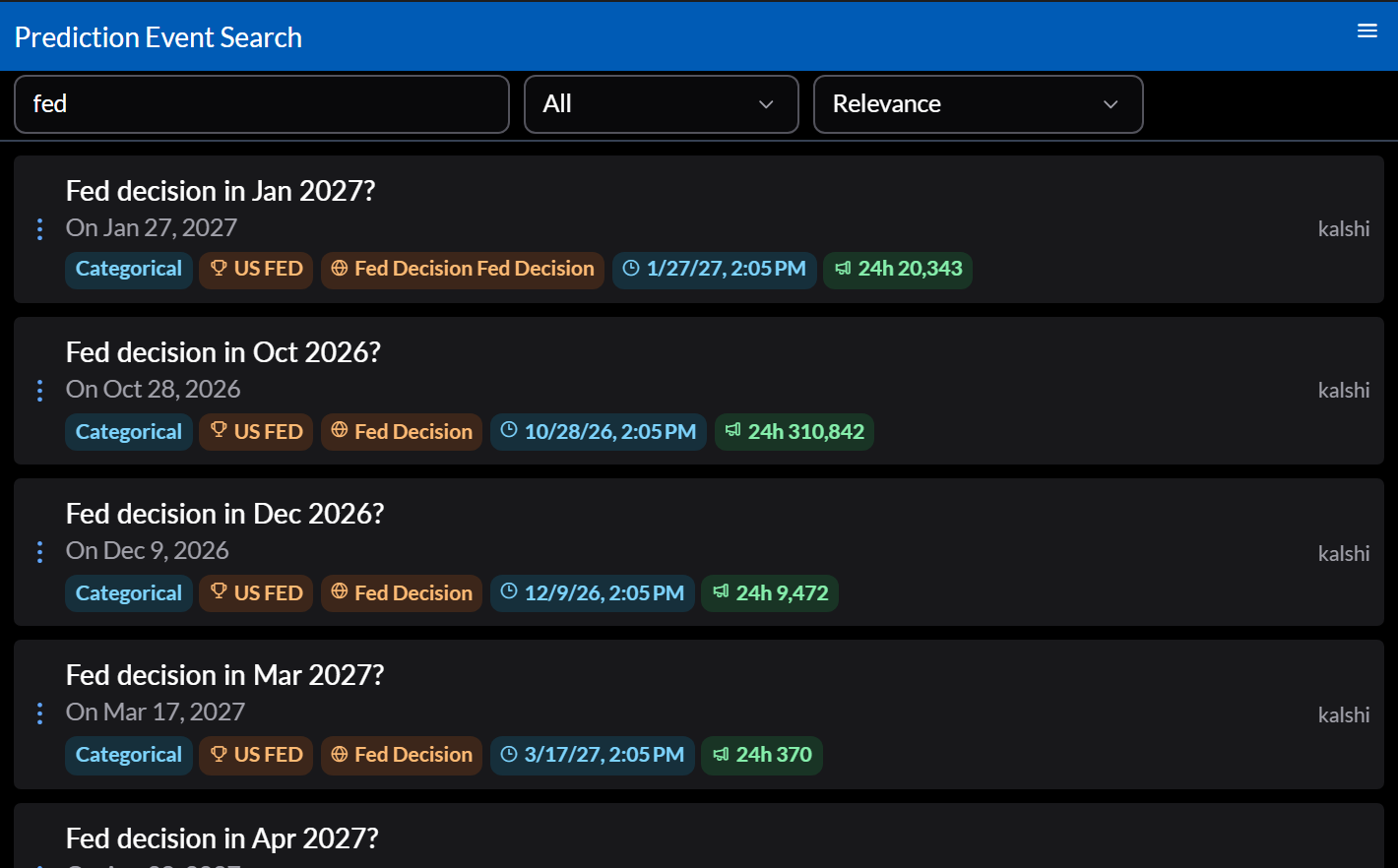
Task: Click the Categorical tag on Mar 2027 event
Action: pyautogui.click(x=129, y=755)
